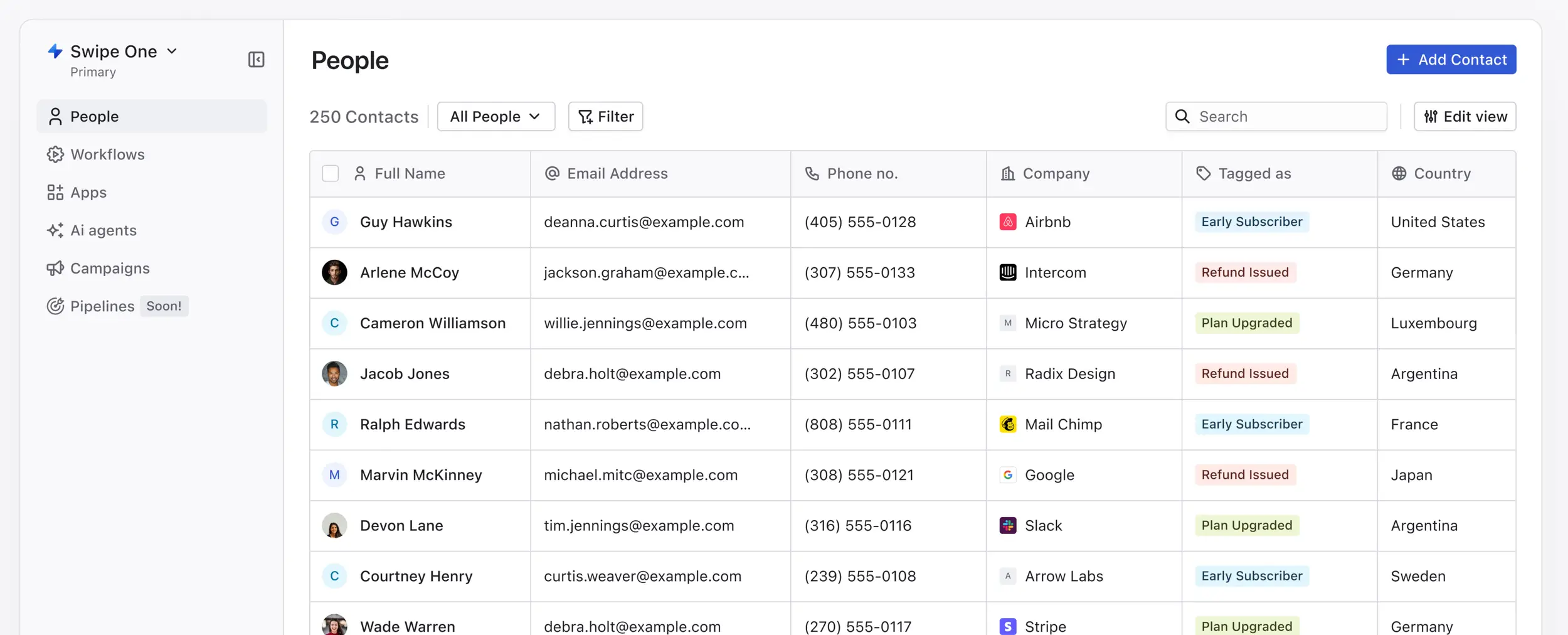Click the magnifier icon in search box

click(1182, 117)
